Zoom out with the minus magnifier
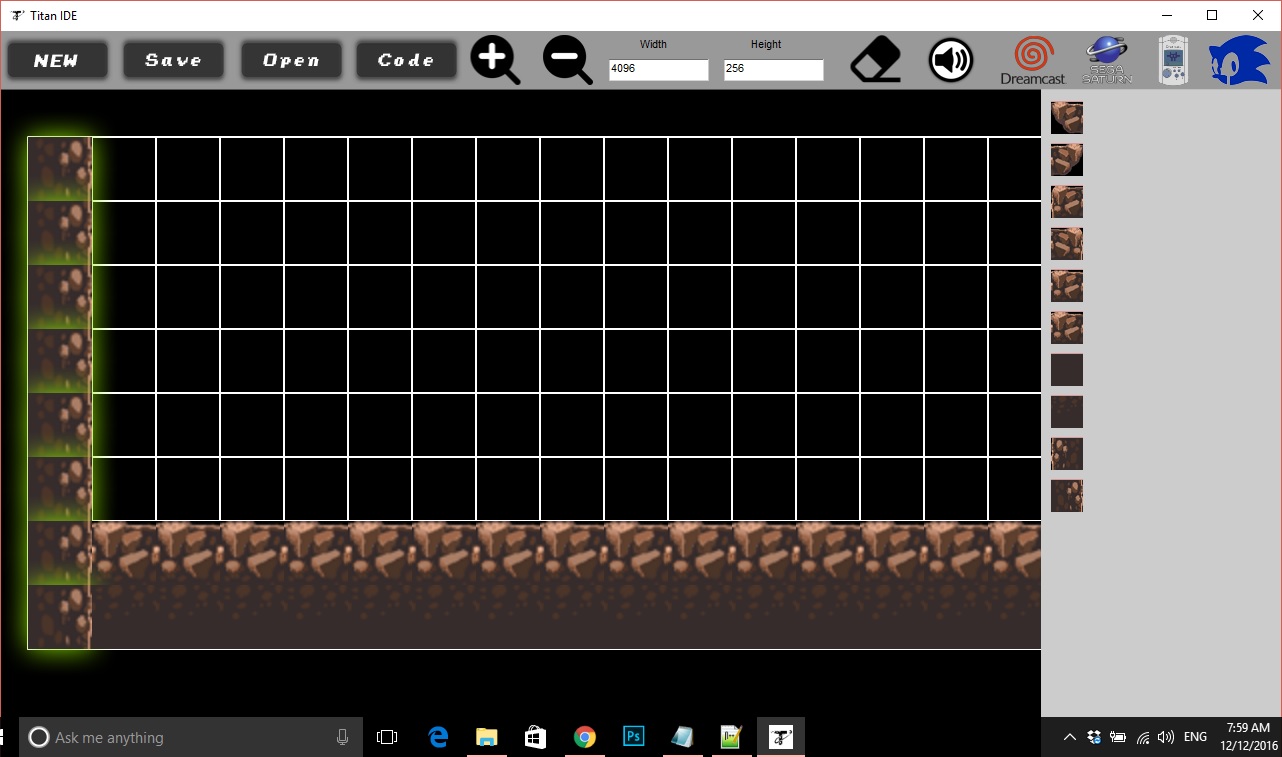The height and width of the screenshot is (757, 1282). pyautogui.click(x=568, y=60)
